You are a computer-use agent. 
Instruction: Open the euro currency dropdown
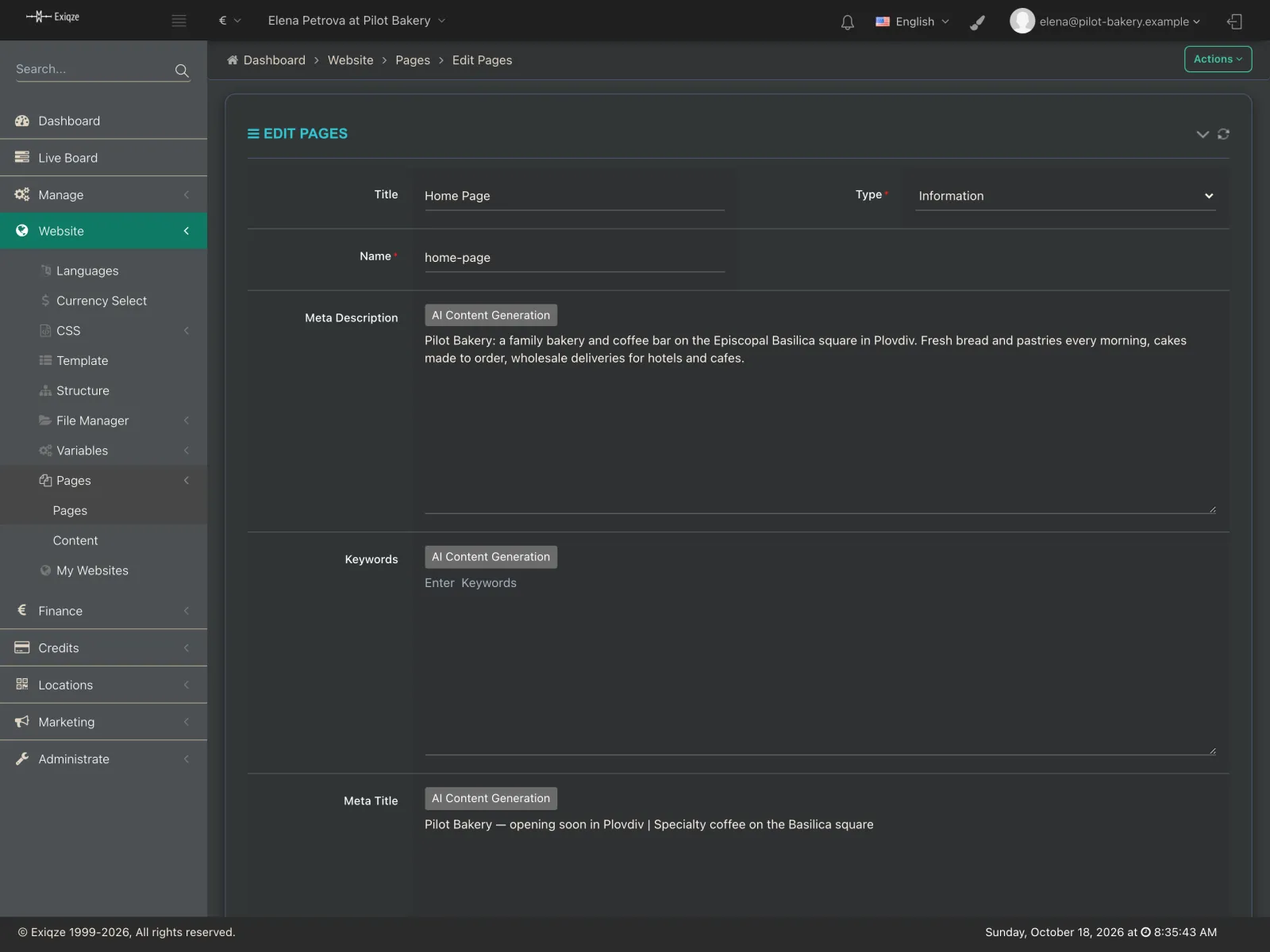[x=229, y=21]
